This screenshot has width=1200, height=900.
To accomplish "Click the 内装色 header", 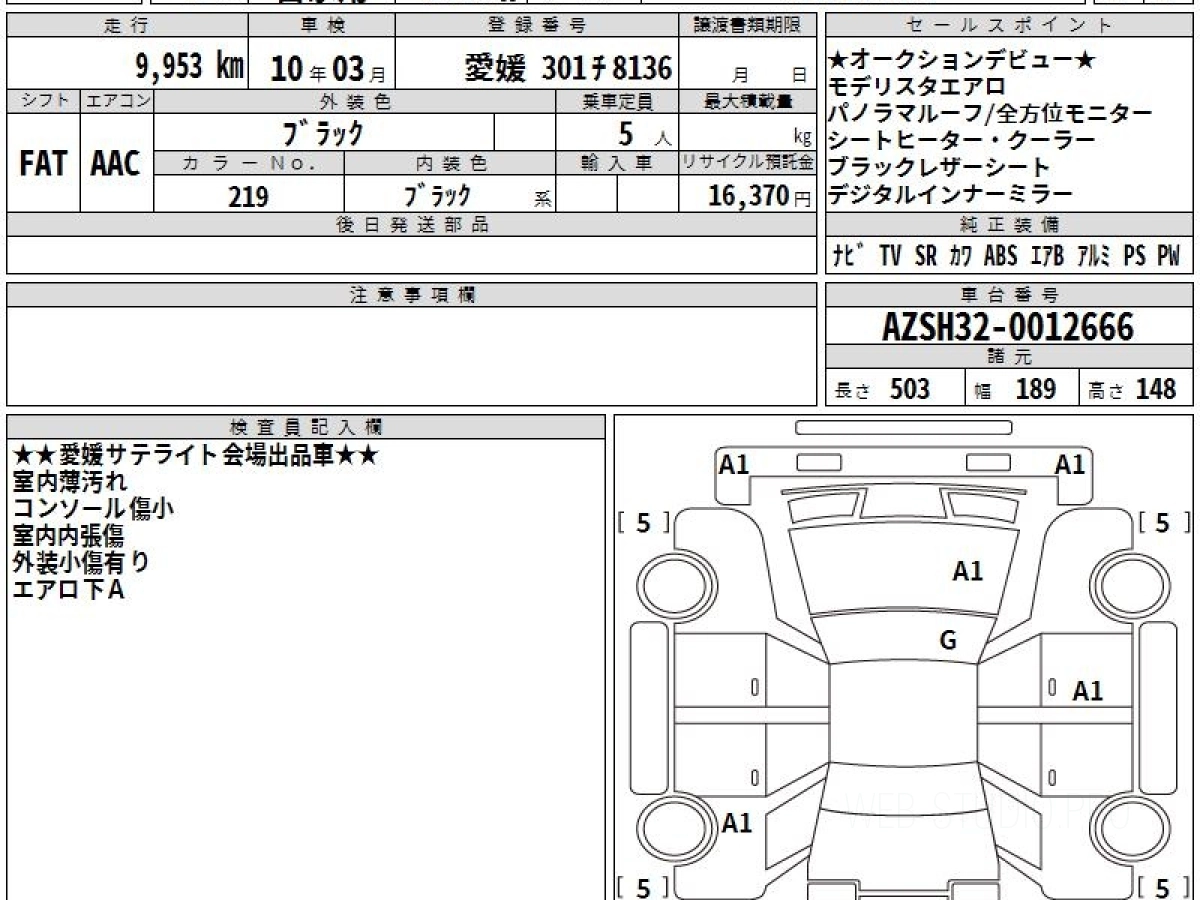I will pos(450,163).
